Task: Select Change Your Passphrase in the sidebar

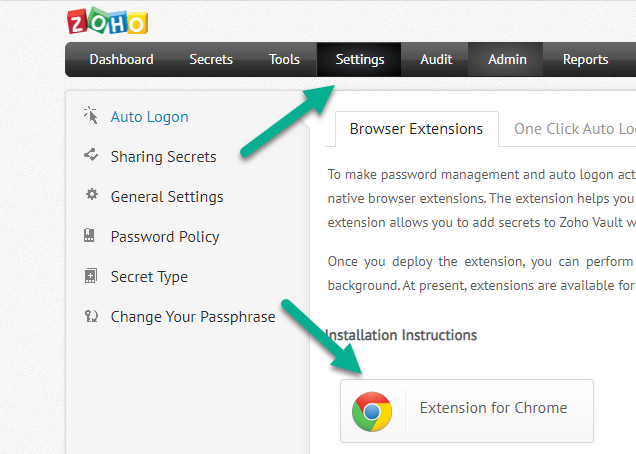Action: [192, 316]
